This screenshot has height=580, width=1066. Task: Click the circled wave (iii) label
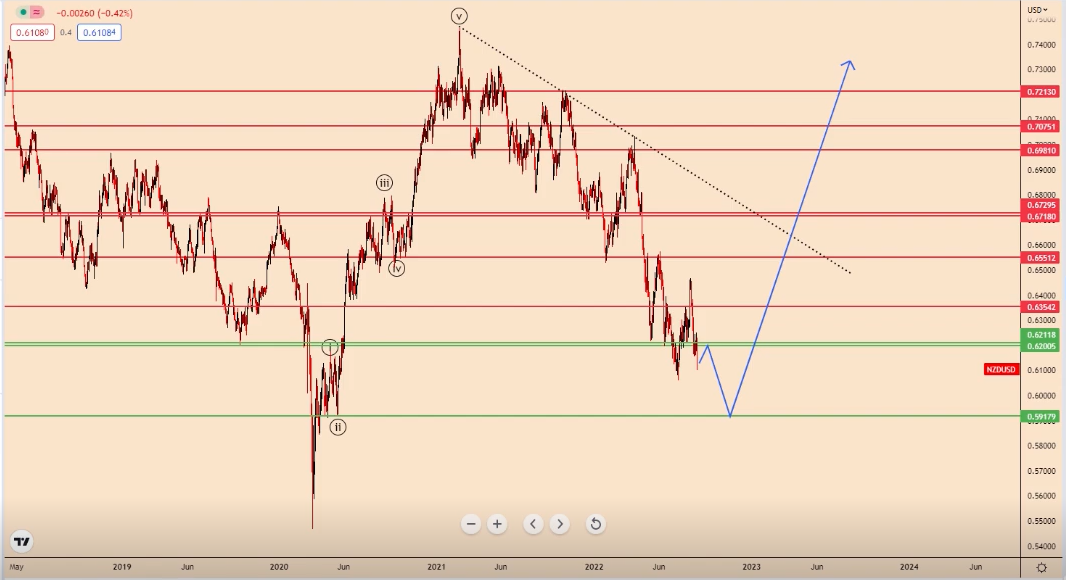coord(385,182)
